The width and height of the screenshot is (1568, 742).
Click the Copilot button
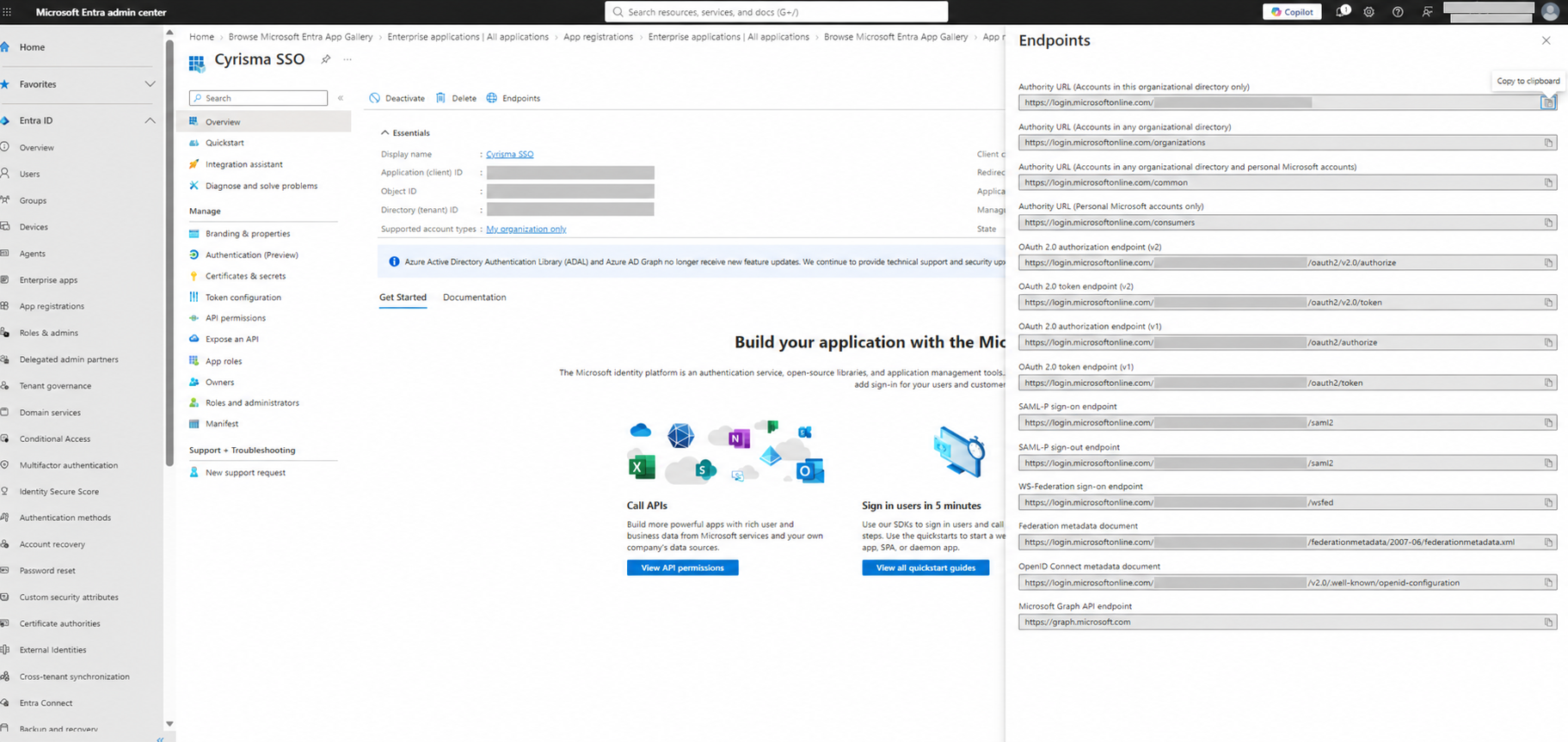point(1292,12)
